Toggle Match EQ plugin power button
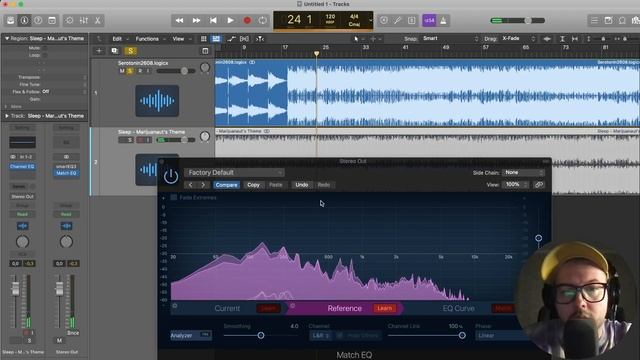 click(171, 176)
